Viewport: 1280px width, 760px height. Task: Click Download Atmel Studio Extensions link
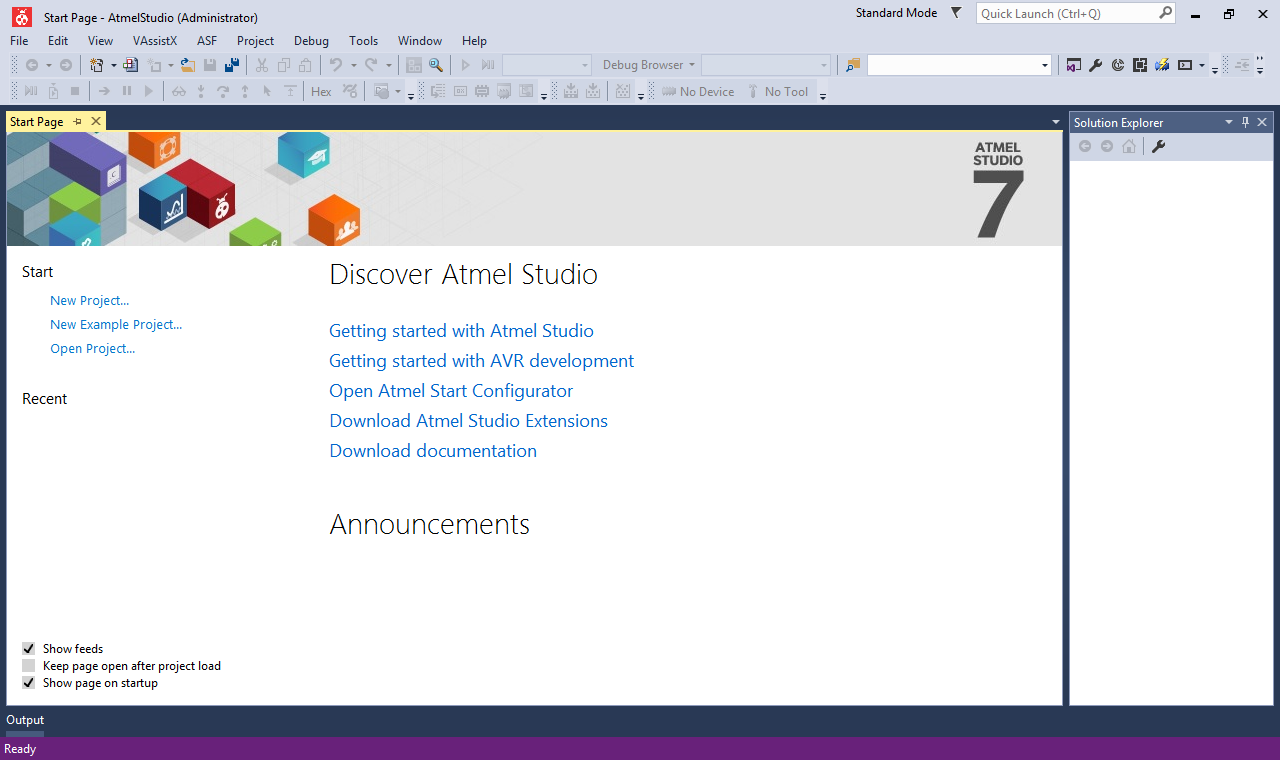(x=469, y=421)
